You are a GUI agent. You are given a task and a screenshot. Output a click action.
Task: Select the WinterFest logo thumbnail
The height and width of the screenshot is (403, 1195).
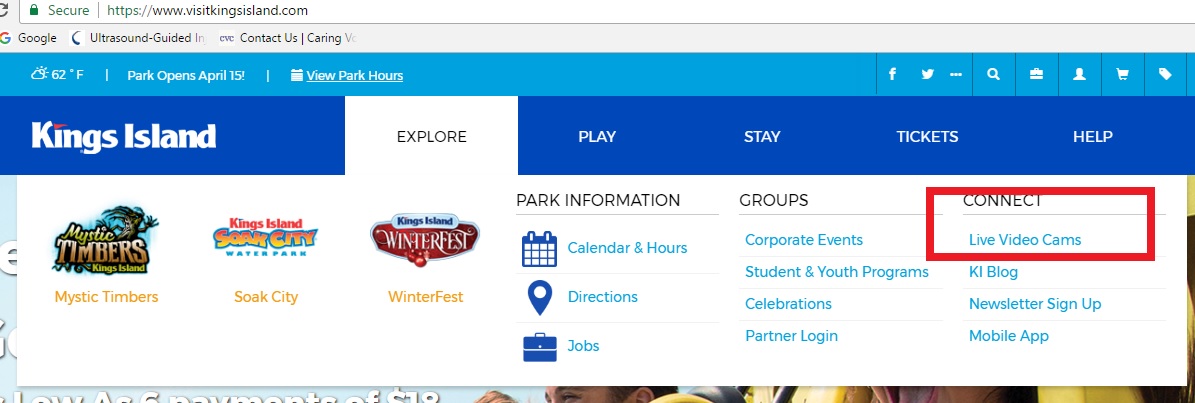[x=425, y=238]
